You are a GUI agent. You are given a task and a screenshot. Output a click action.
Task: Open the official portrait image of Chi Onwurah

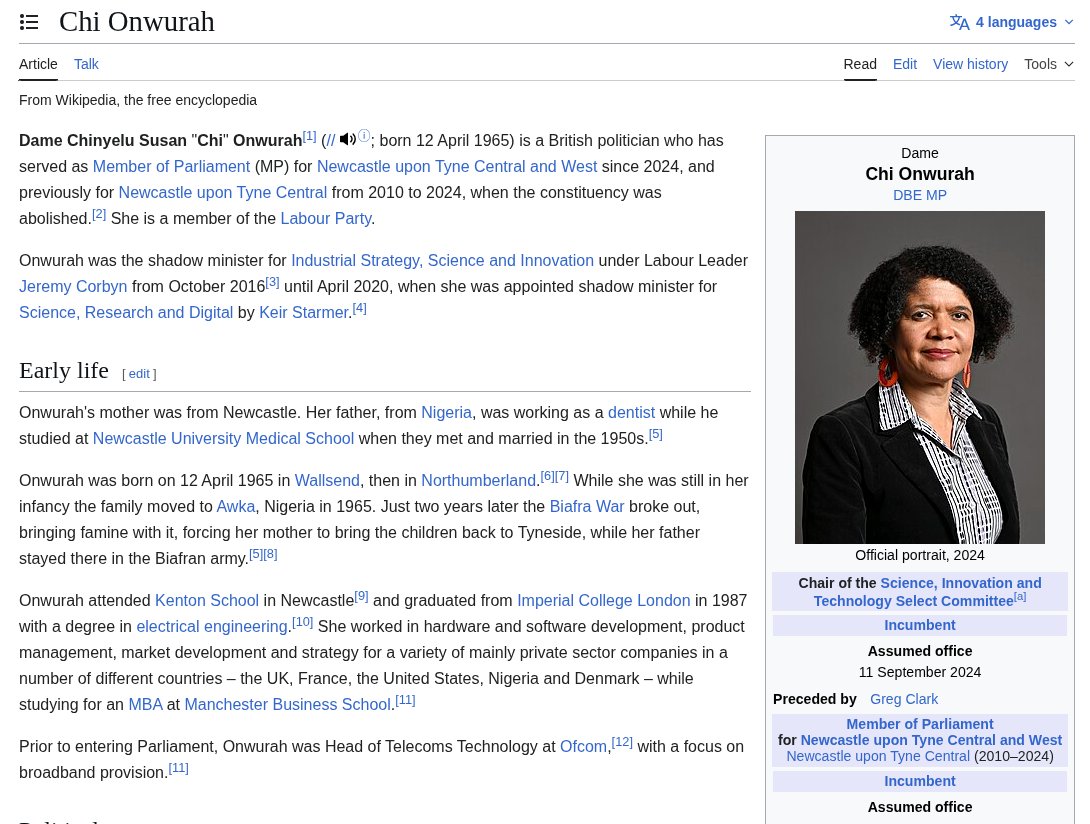pyautogui.click(x=920, y=377)
